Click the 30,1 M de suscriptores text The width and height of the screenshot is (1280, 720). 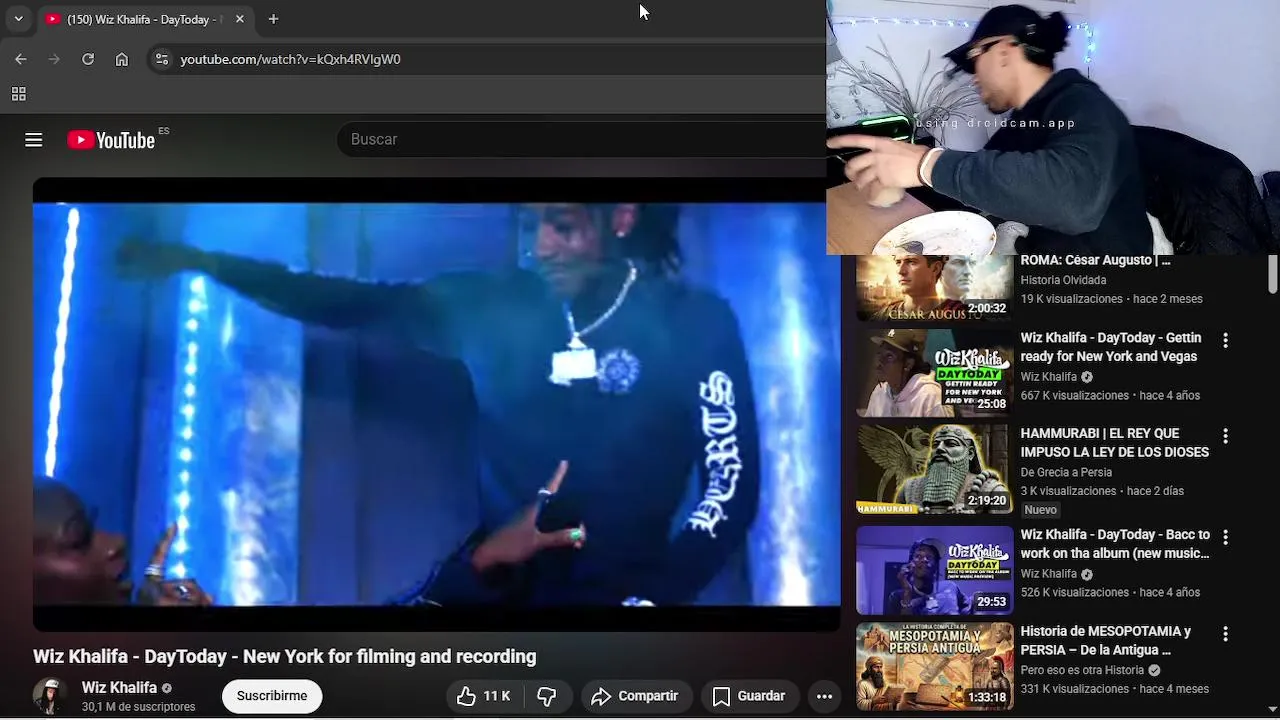[x=138, y=707]
